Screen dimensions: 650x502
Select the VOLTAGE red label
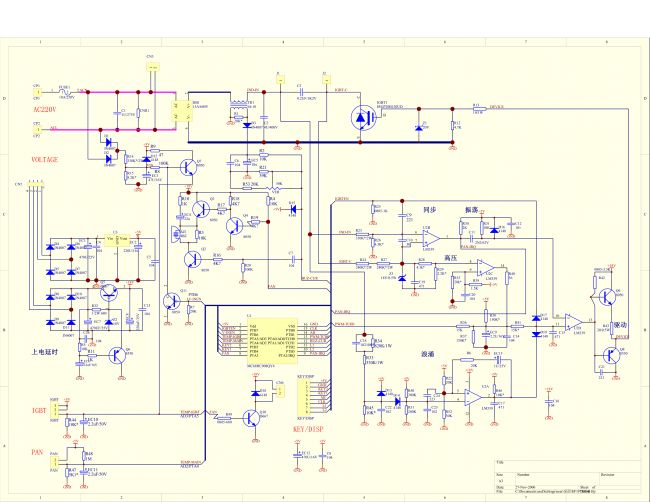pos(45,159)
